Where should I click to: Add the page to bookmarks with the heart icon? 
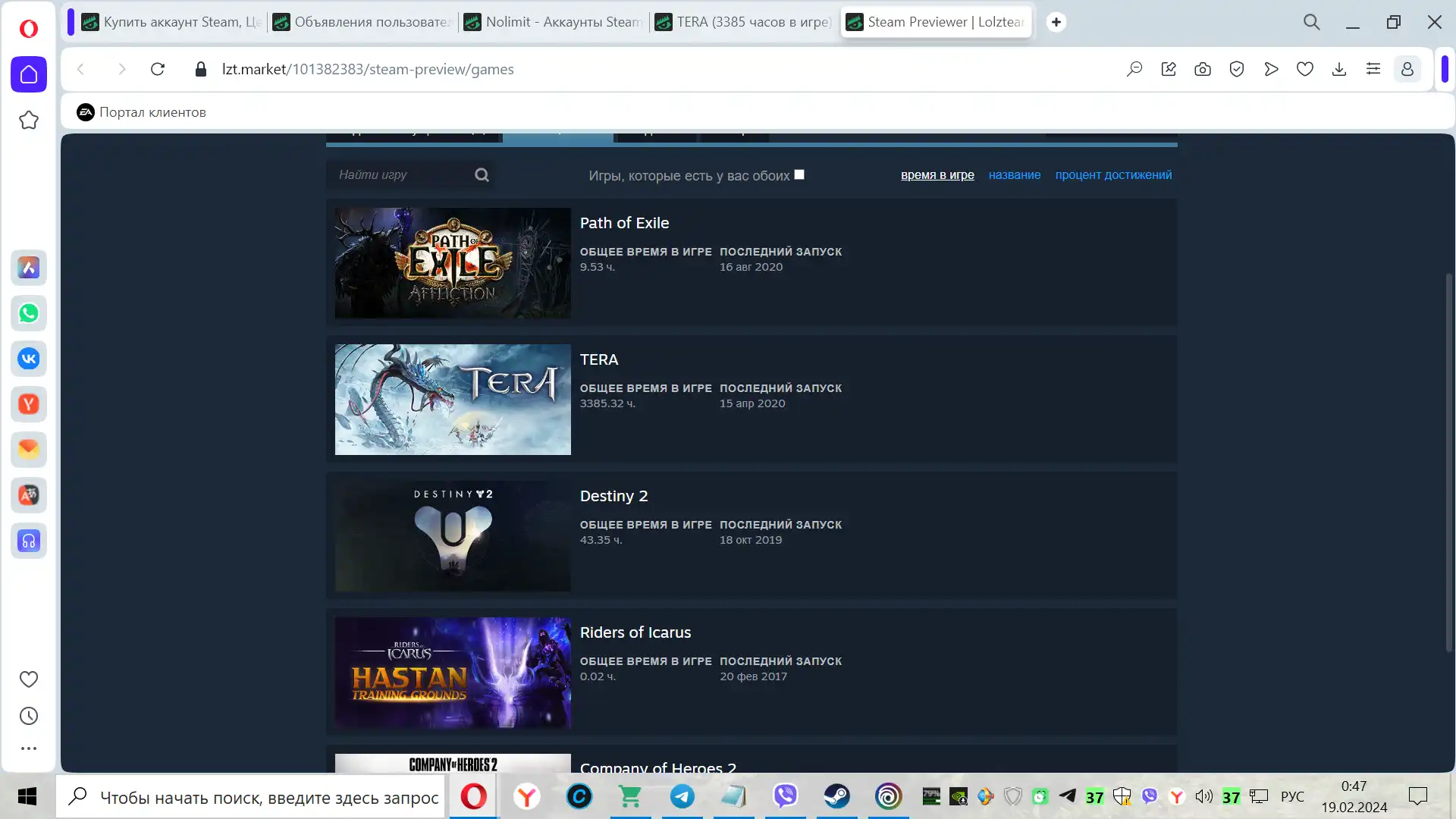pyautogui.click(x=1305, y=69)
